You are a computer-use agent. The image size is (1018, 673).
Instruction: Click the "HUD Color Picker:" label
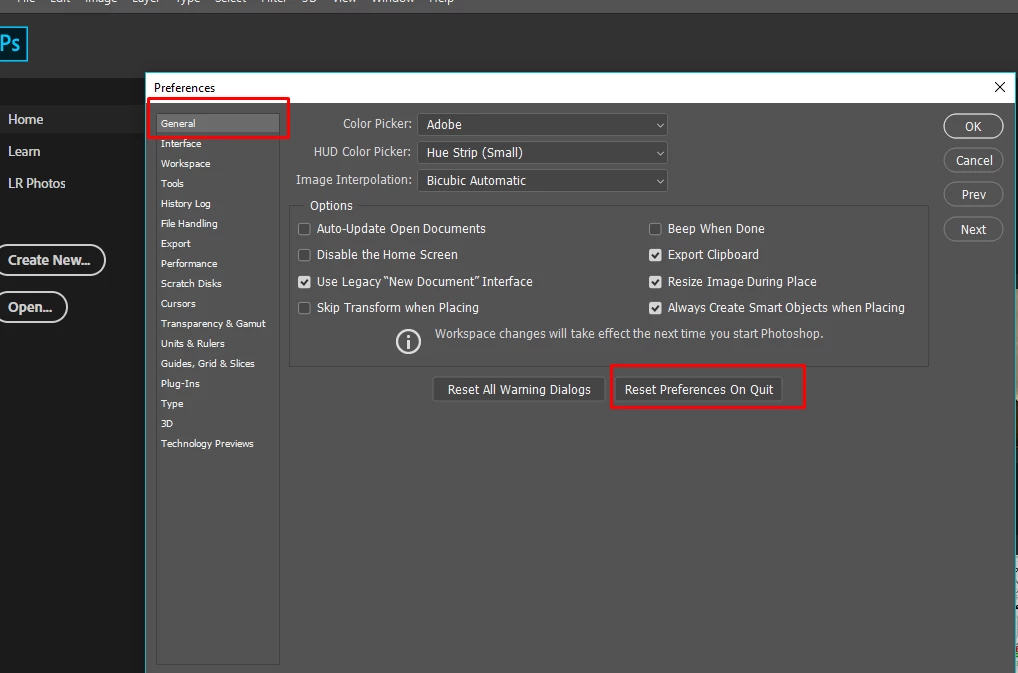[362, 152]
